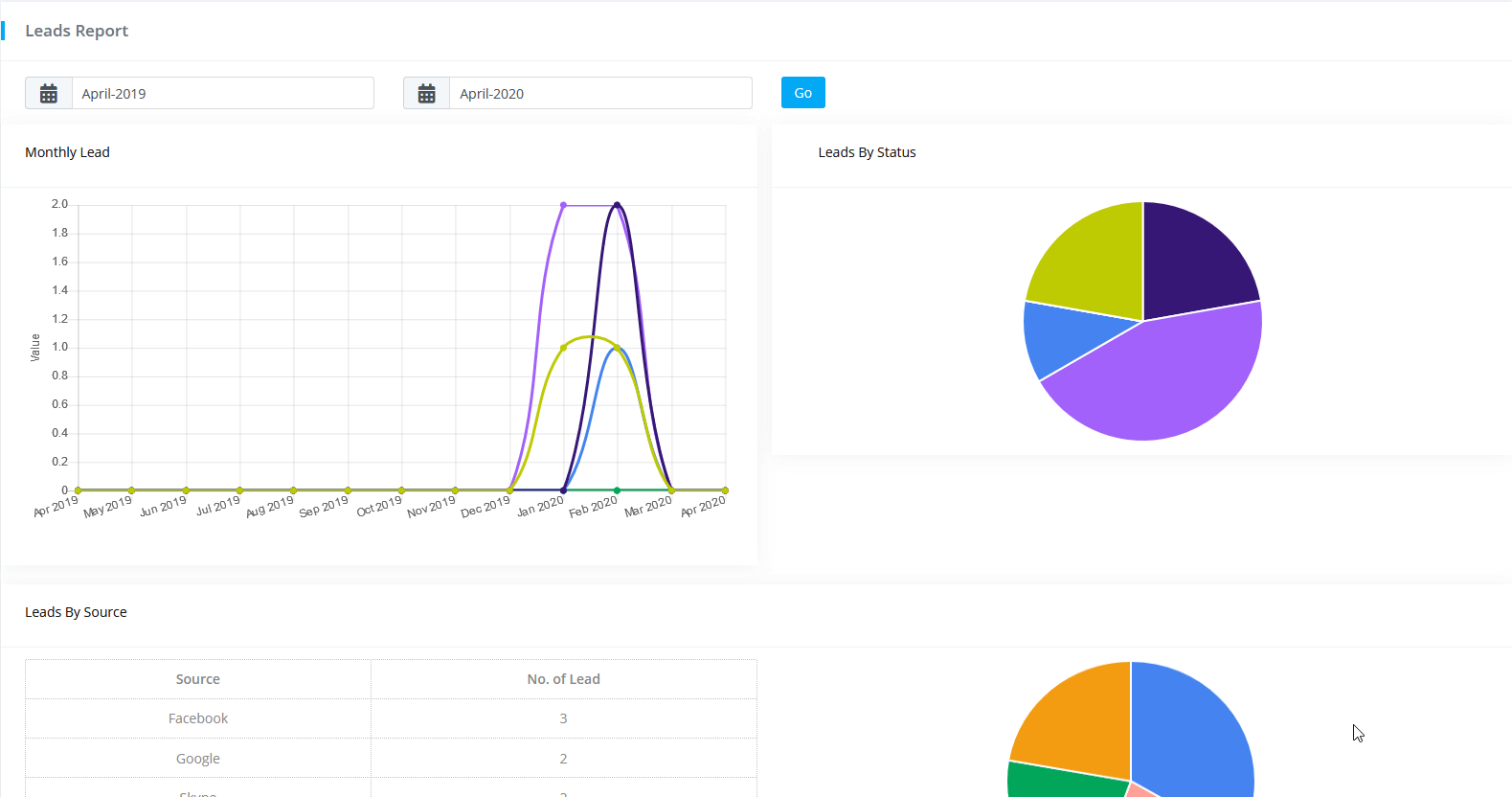This screenshot has width=1512, height=797.
Task: Click the April-2020 end date field
Action: (x=600, y=94)
